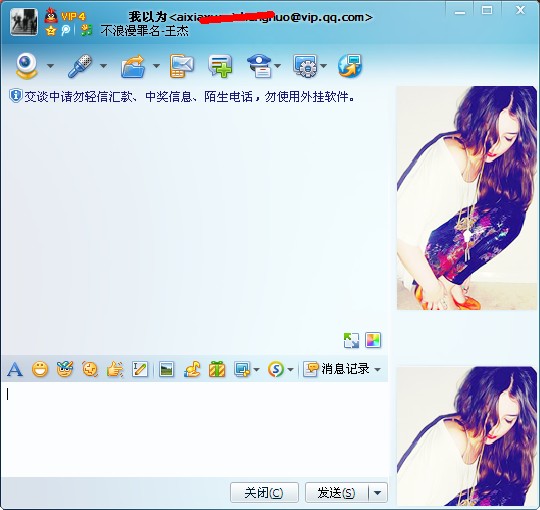
Task: Click the remote assistance monitor-gear icon
Action: (305, 66)
